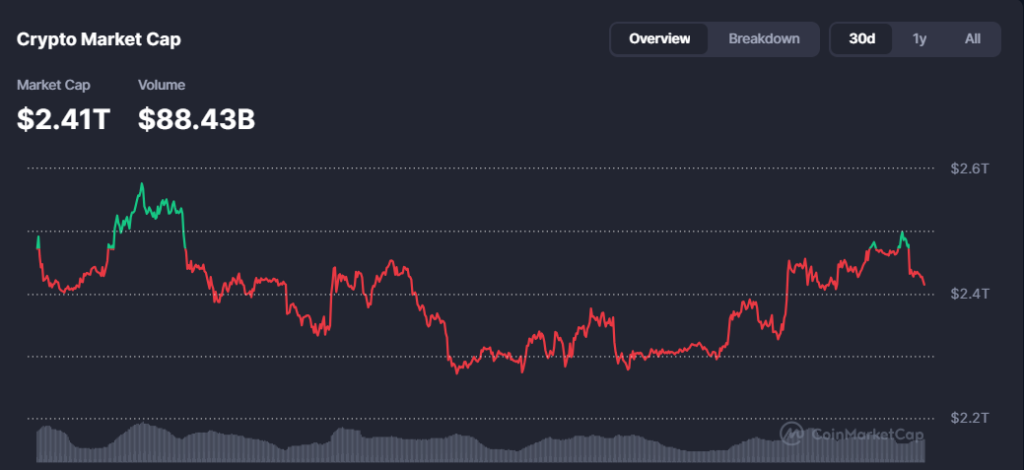Click the green starting point of the line
The height and width of the screenshot is (470, 1024).
pyautogui.click(x=38, y=238)
